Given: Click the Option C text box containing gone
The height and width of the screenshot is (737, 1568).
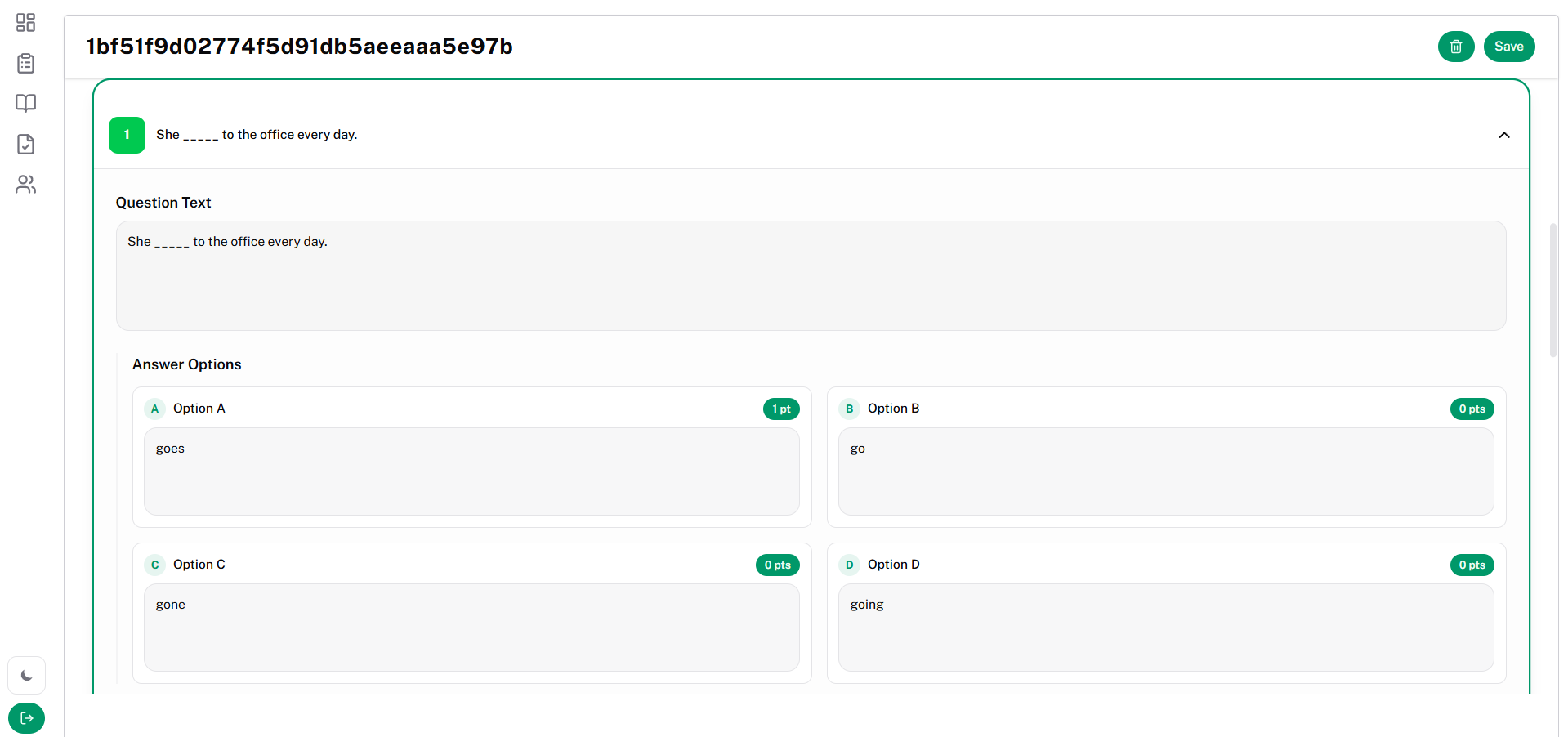Looking at the screenshot, I should tap(471, 628).
